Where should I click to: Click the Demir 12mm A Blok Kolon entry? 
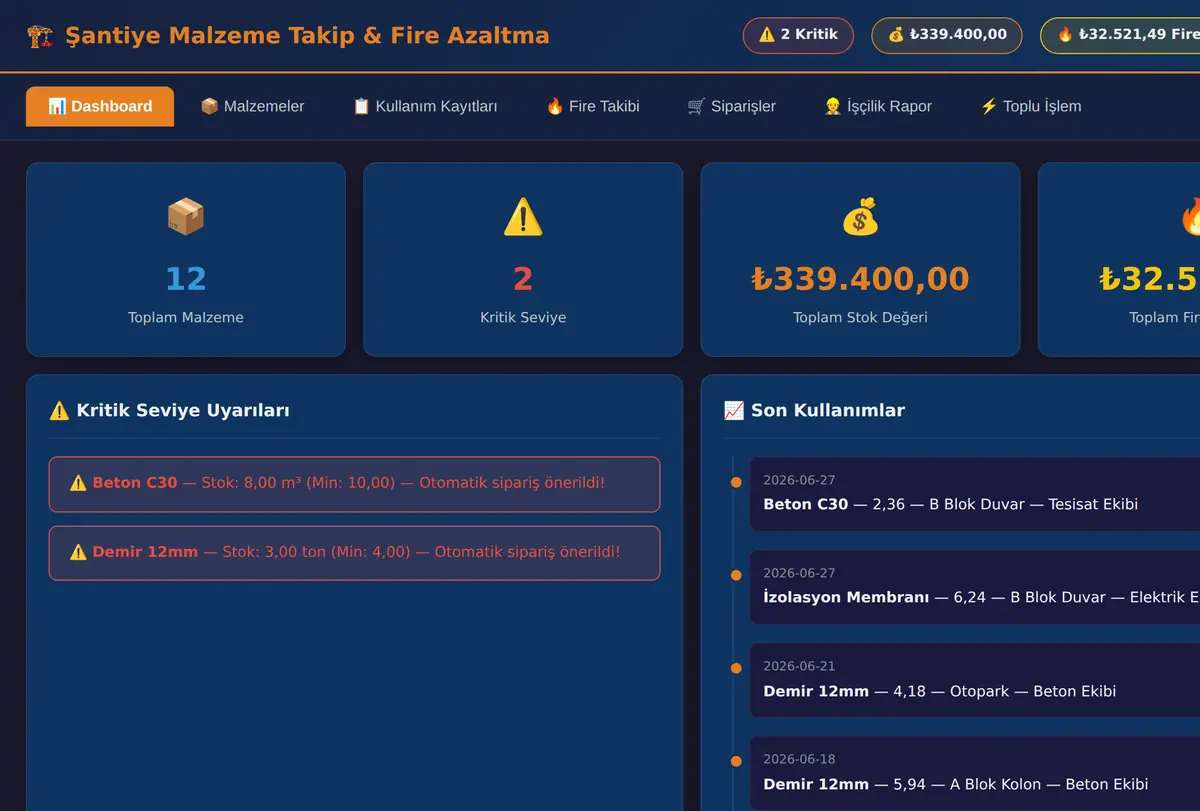(x=975, y=773)
